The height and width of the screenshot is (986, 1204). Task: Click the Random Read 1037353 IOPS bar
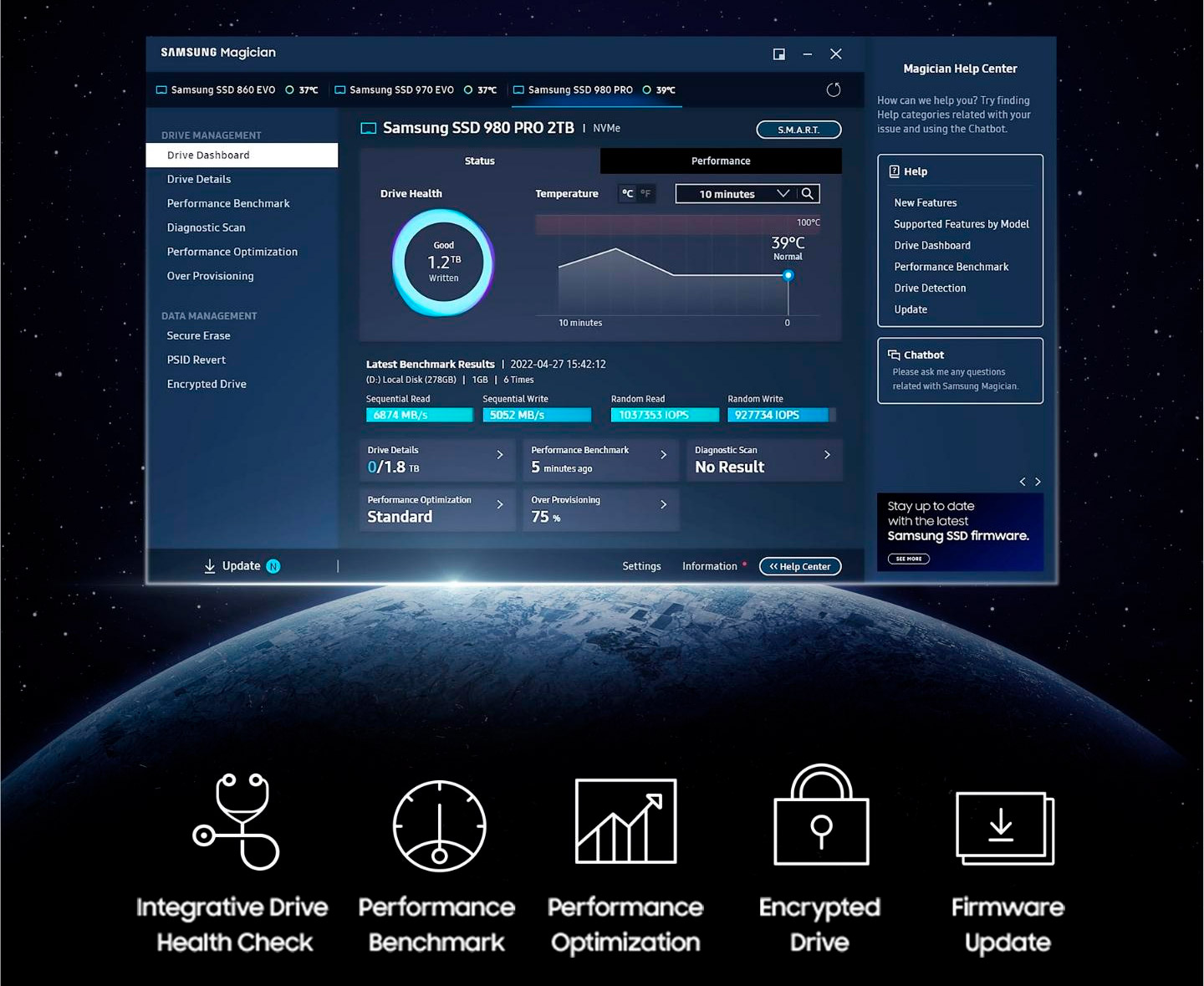tap(665, 415)
